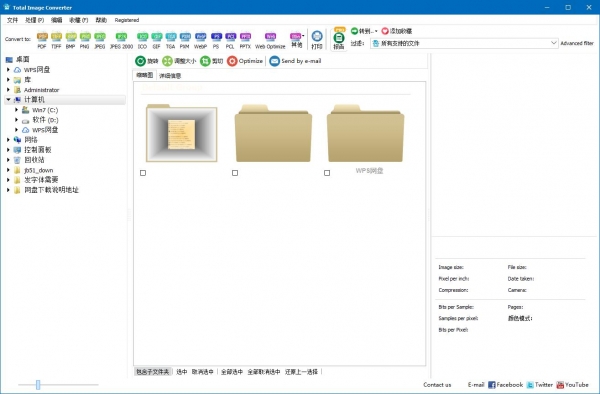Select BMP as output format

pos(70,40)
